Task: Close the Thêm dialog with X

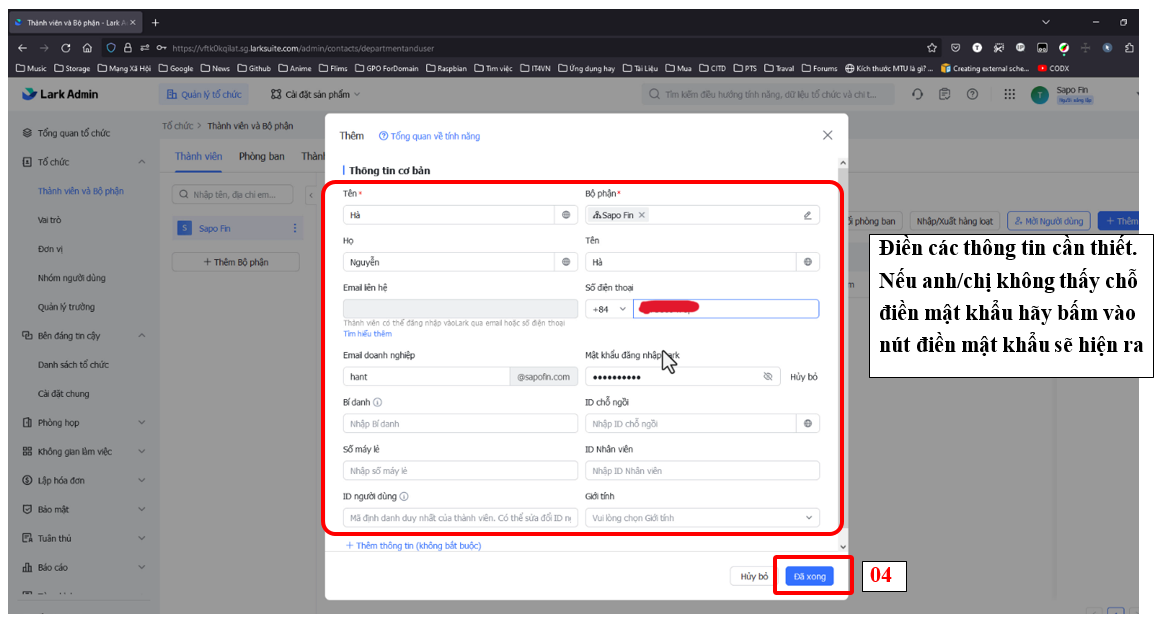Action: tap(827, 135)
